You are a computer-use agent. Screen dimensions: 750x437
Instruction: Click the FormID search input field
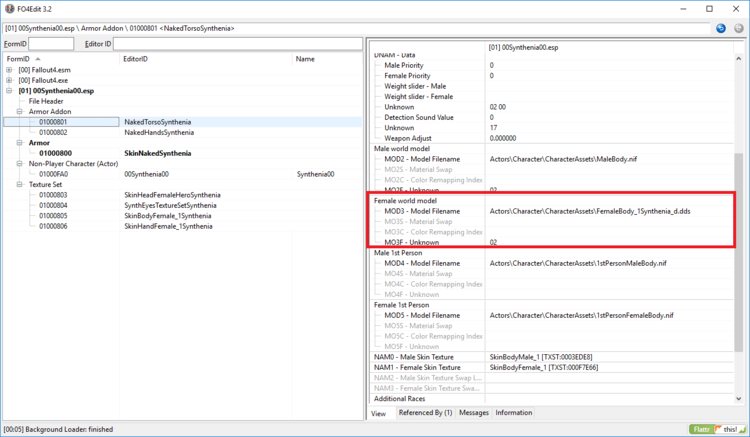click(51, 44)
